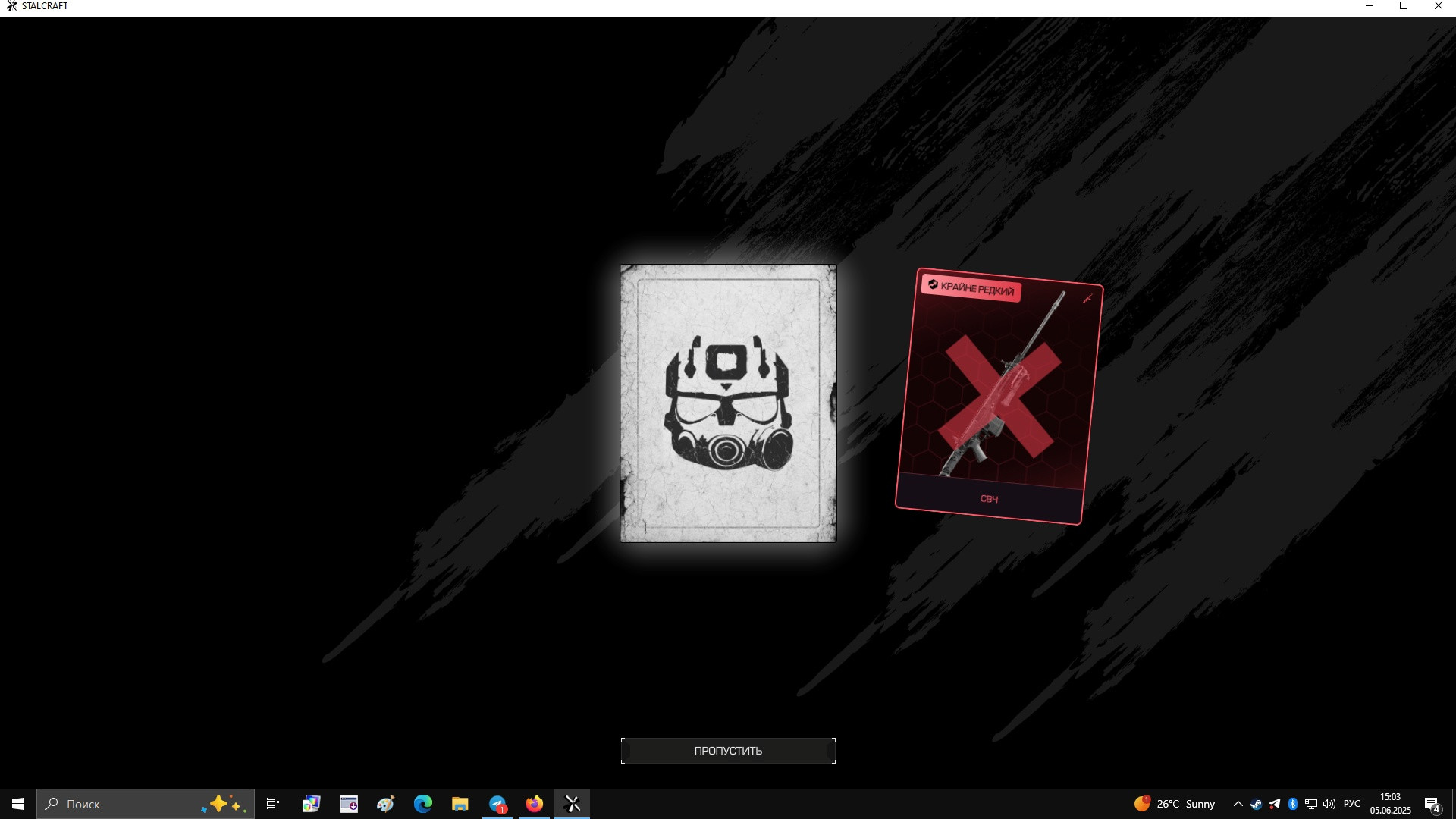Minimize the STALCRAFT window
Screen dimensions: 1456x819
1369,6
